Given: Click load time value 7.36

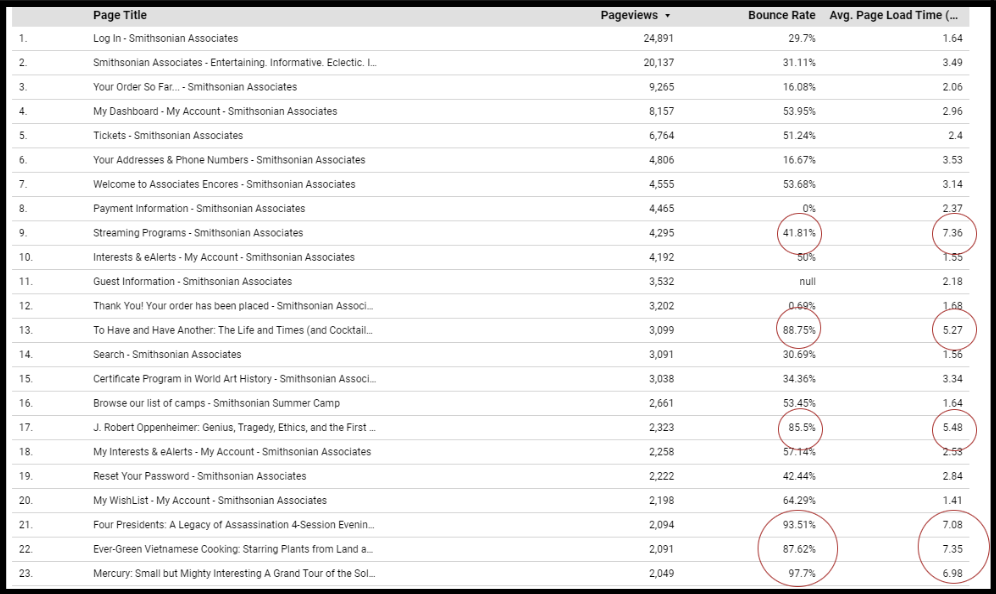Looking at the screenshot, I should [952, 233].
